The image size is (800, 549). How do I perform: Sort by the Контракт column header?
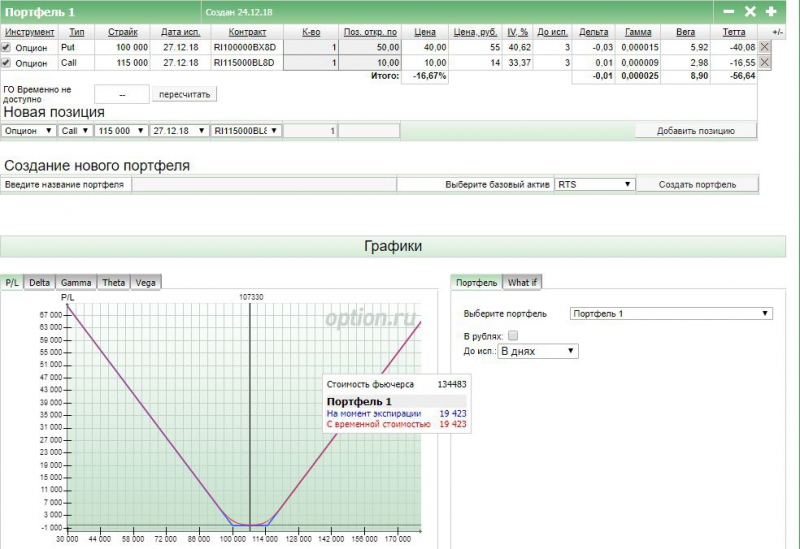247,32
